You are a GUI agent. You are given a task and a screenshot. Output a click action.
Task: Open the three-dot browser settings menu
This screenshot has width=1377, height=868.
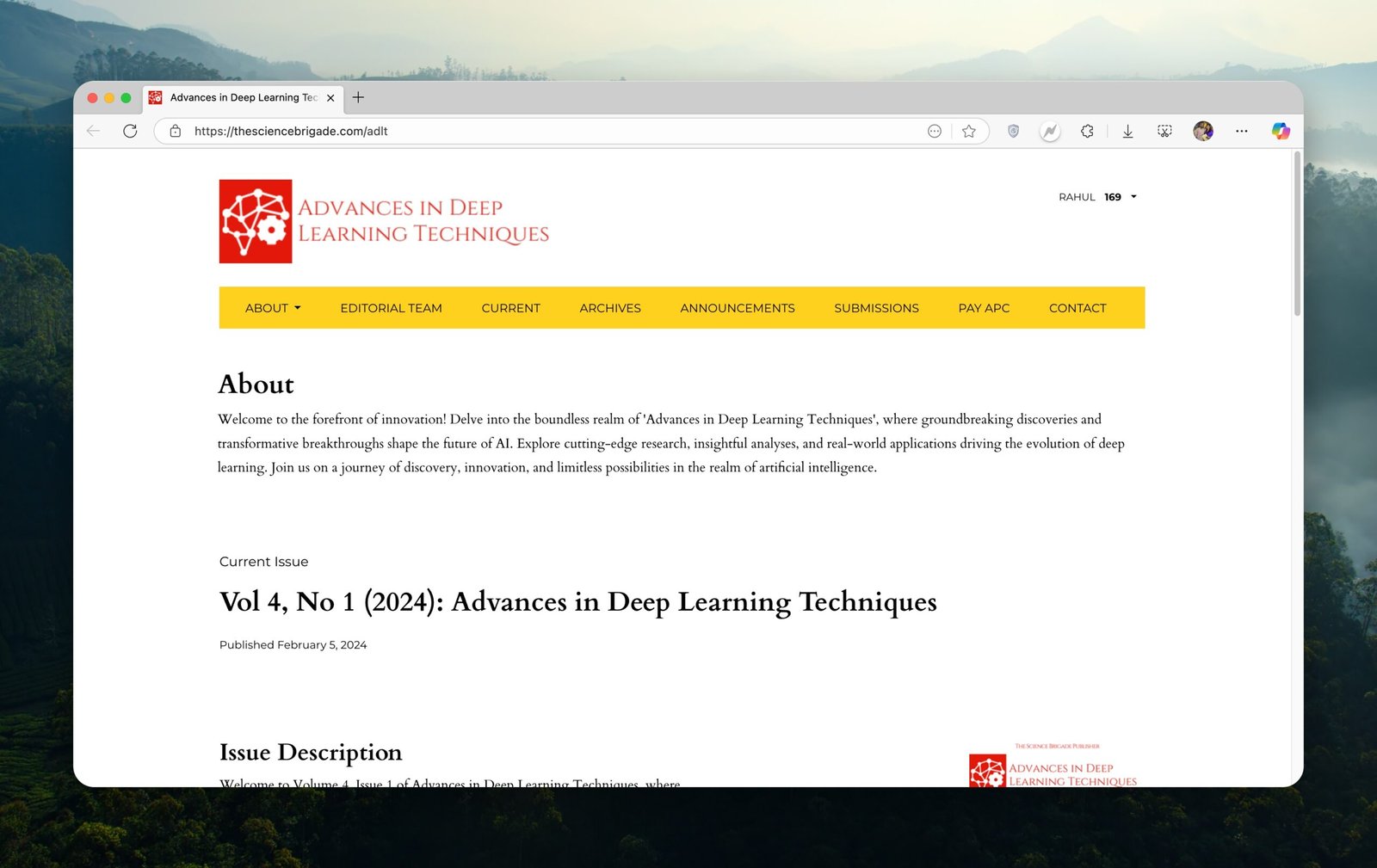coord(1241,131)
